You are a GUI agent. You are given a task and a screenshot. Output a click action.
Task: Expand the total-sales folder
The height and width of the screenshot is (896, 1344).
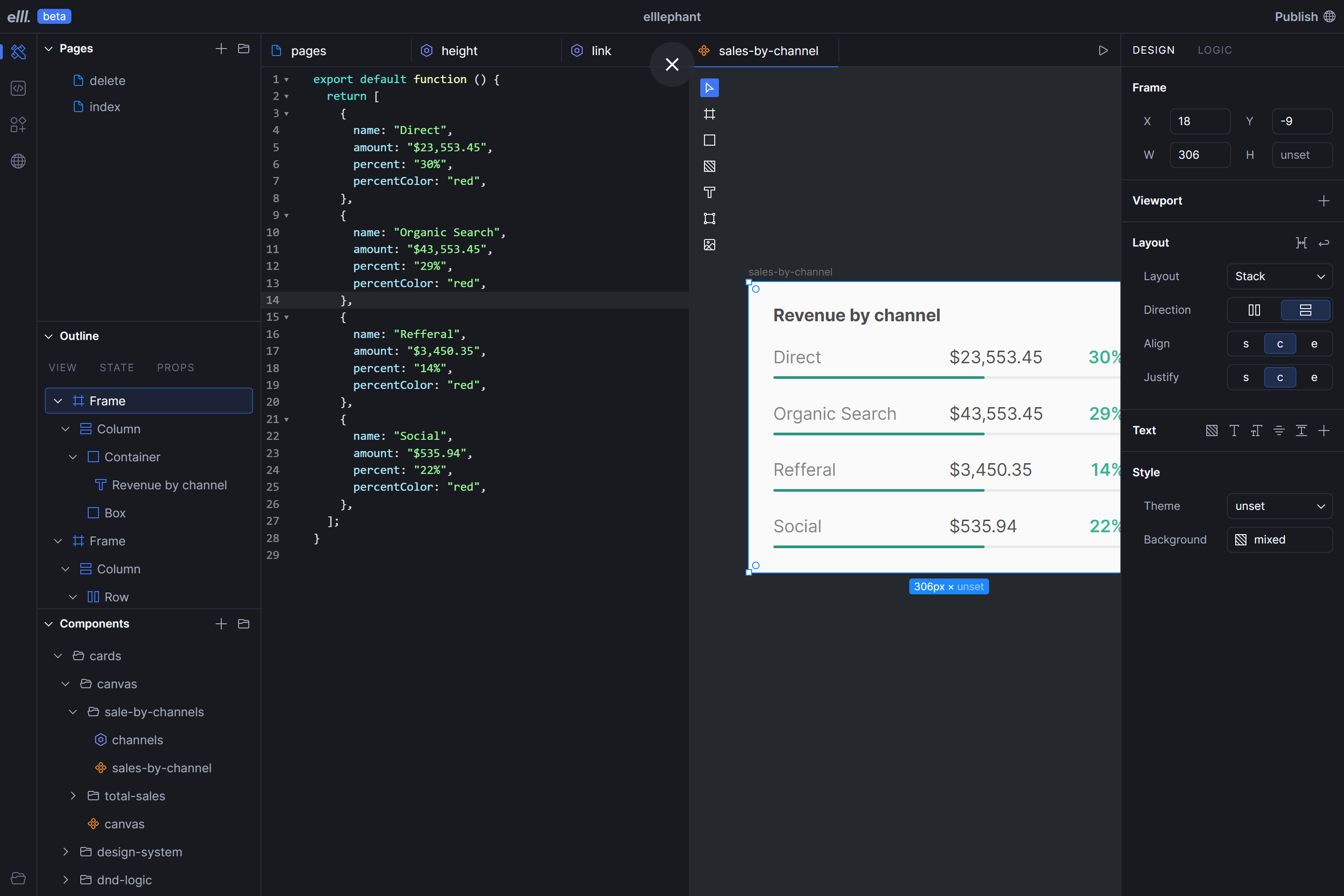click(72, 796)
